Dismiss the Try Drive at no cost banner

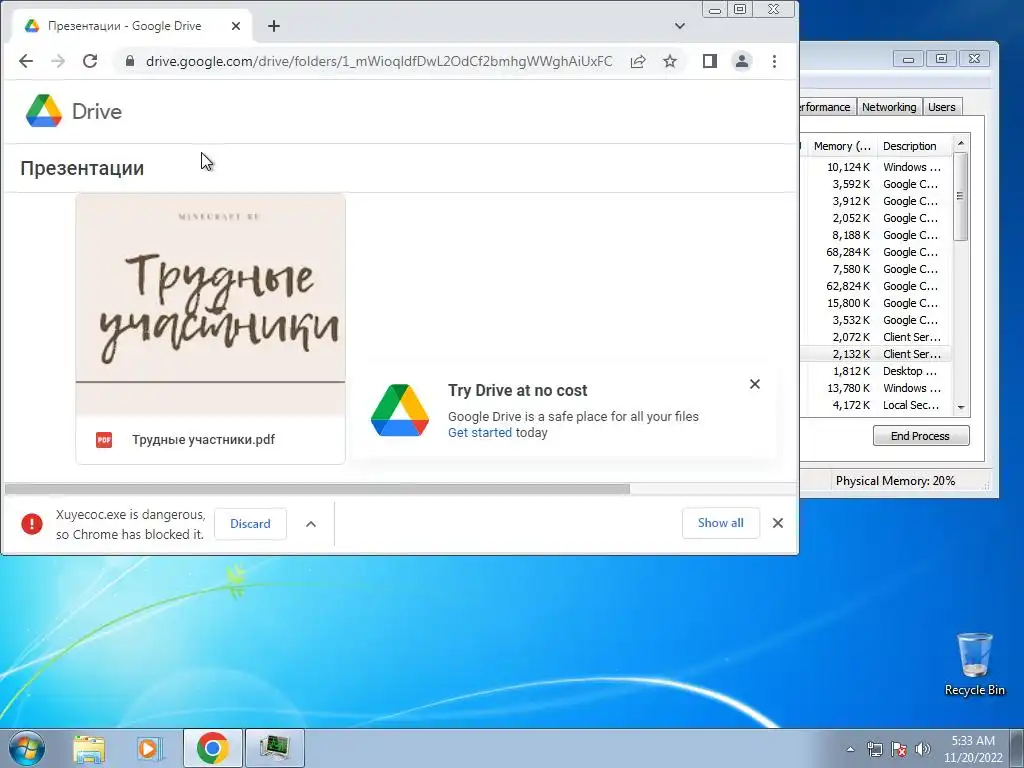click(755, 384)
